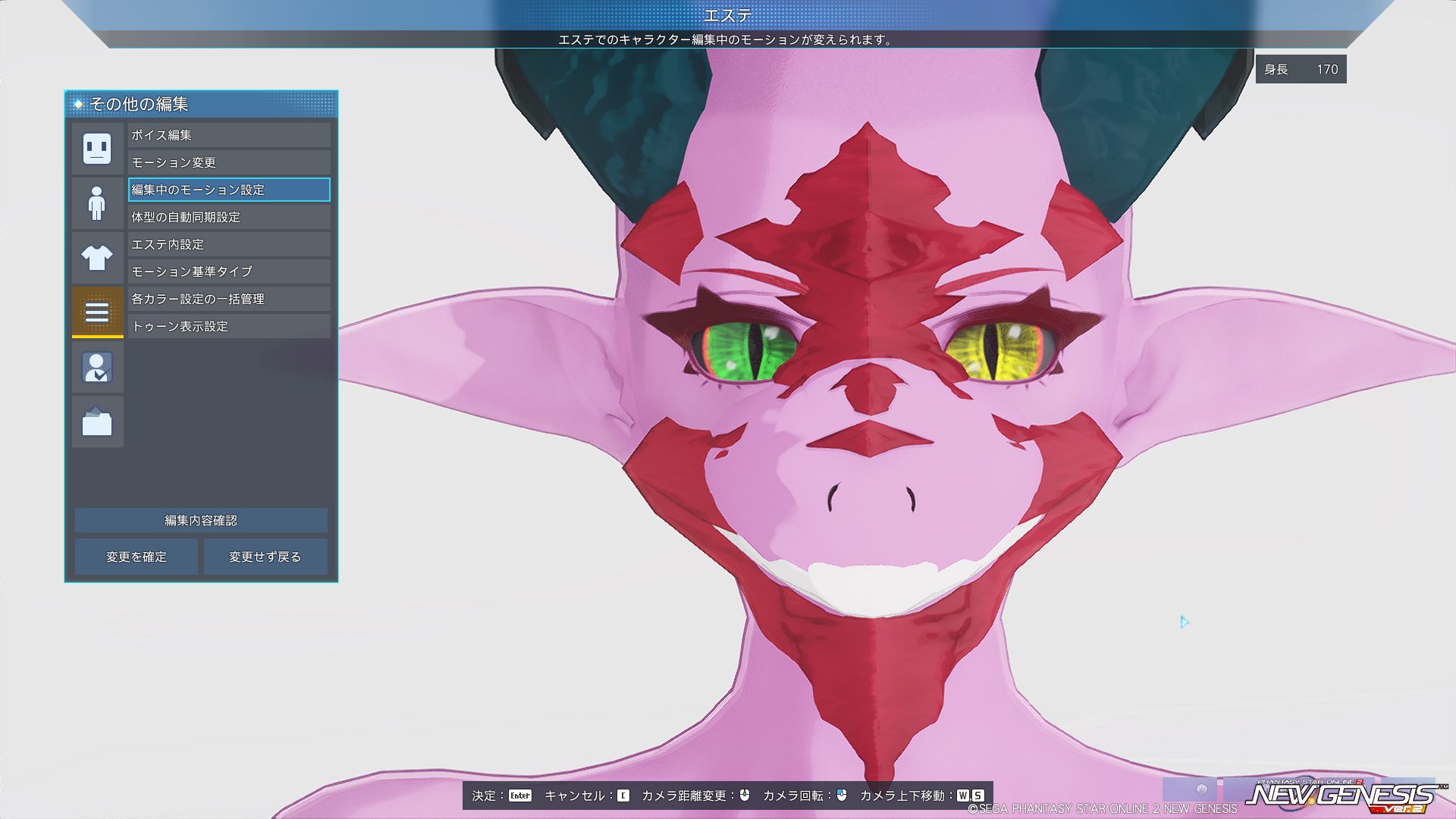Click the その他の編集 panel header

pos(201,104)
